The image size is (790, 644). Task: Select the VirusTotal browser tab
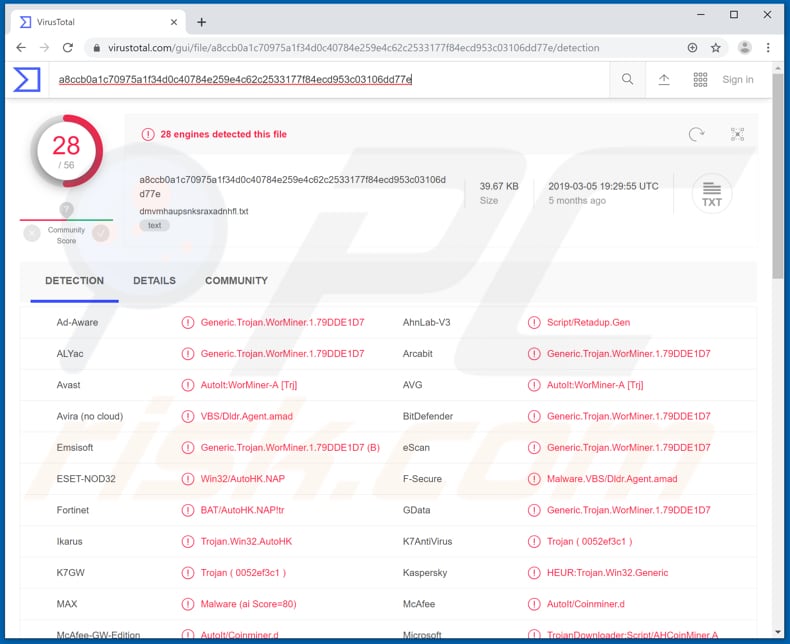tap(98, 22)
